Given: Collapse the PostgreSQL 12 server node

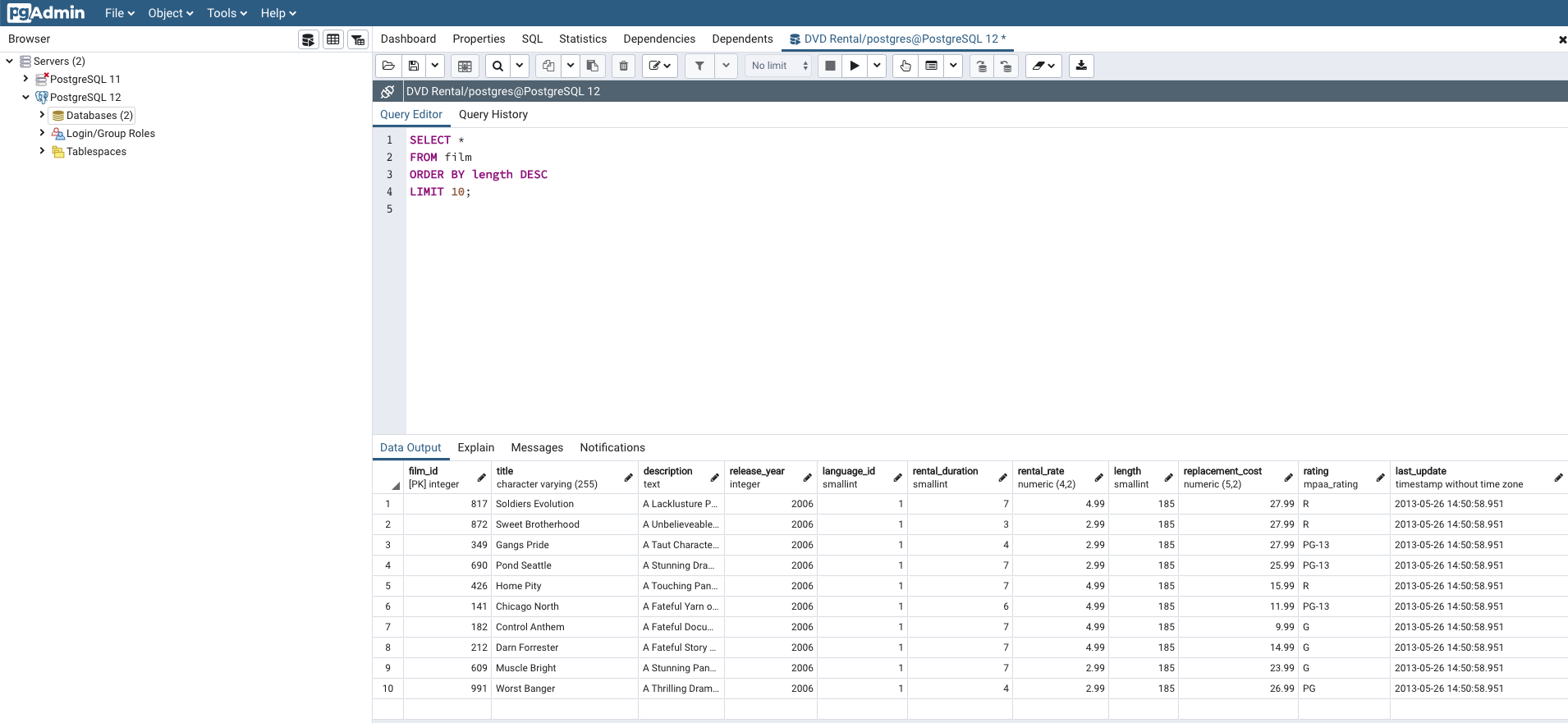Looking at the screenshot, I should [25, 97].
